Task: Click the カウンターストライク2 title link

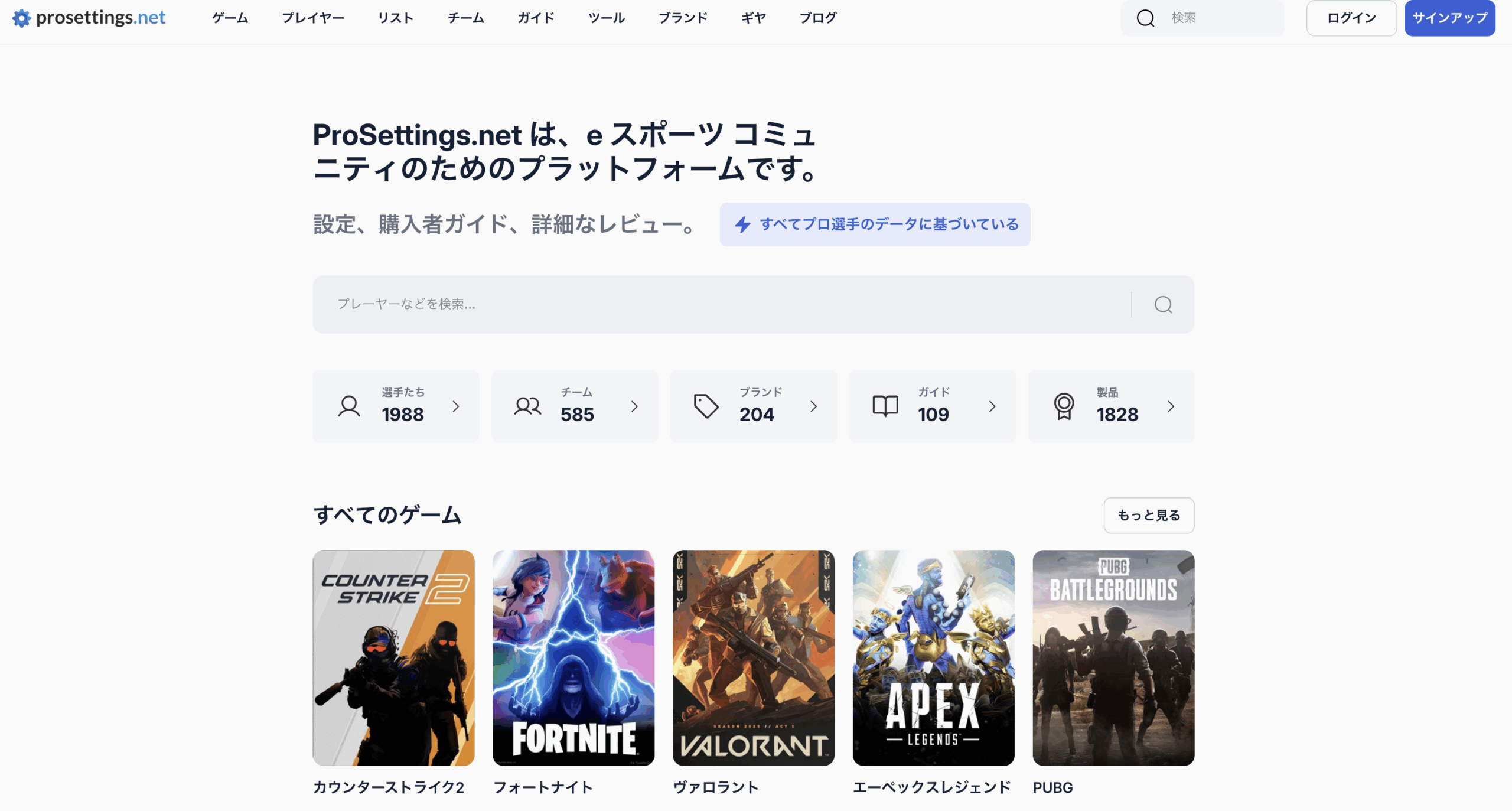Action: coord(389,787)
